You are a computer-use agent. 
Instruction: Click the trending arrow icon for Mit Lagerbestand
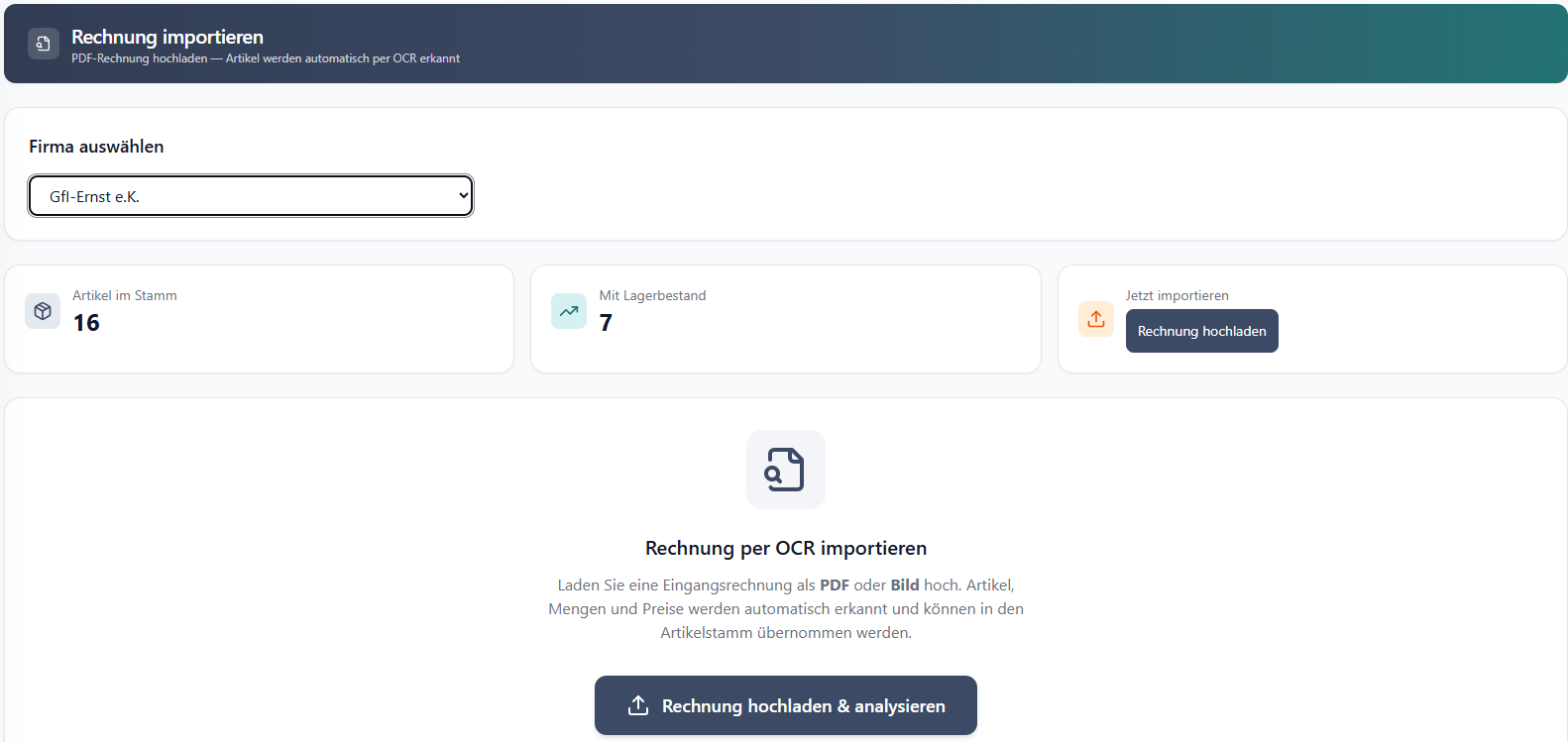[569, 311]
